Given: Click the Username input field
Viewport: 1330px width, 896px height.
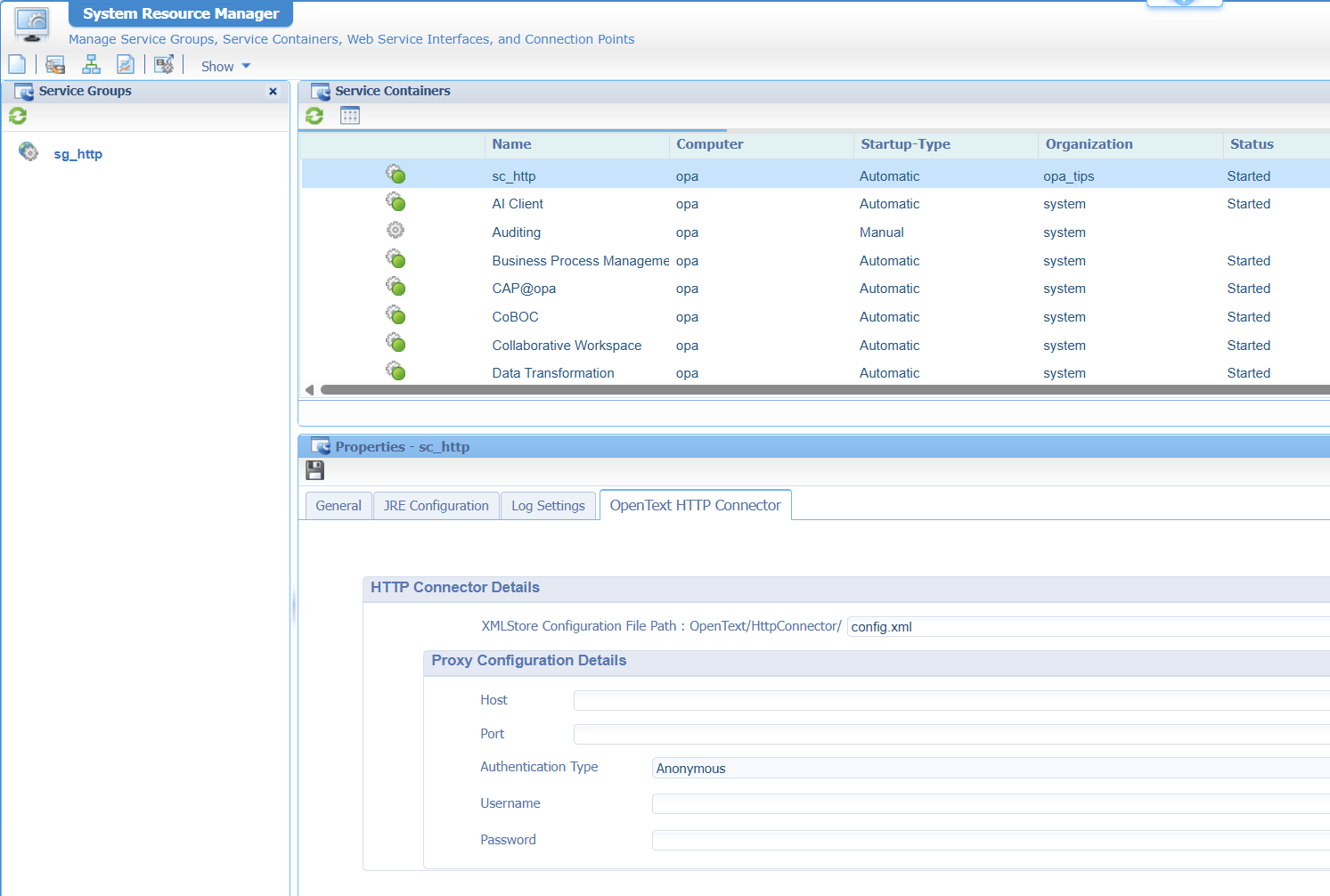Looking at the screenshot, I should point(991,804).
